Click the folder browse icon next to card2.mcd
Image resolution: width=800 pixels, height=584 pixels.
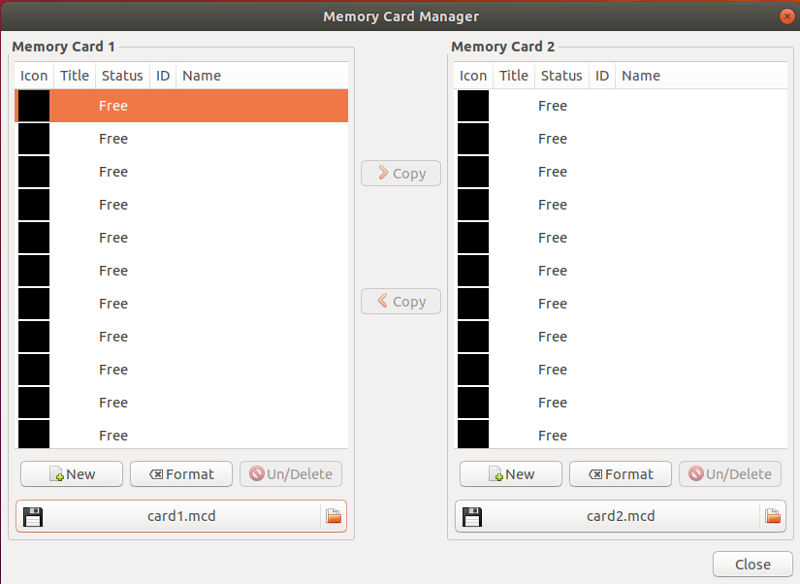coord(772,516)
